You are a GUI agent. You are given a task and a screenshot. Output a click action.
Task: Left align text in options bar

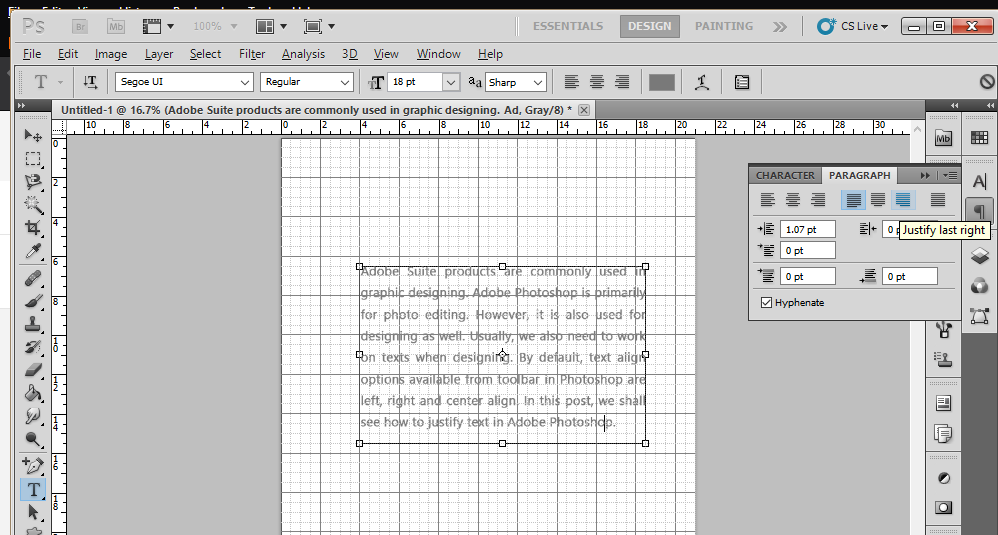click(572, 82)
